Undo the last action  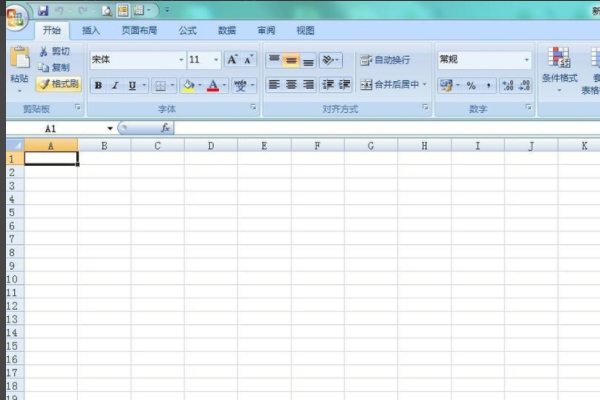click(59, 11)
